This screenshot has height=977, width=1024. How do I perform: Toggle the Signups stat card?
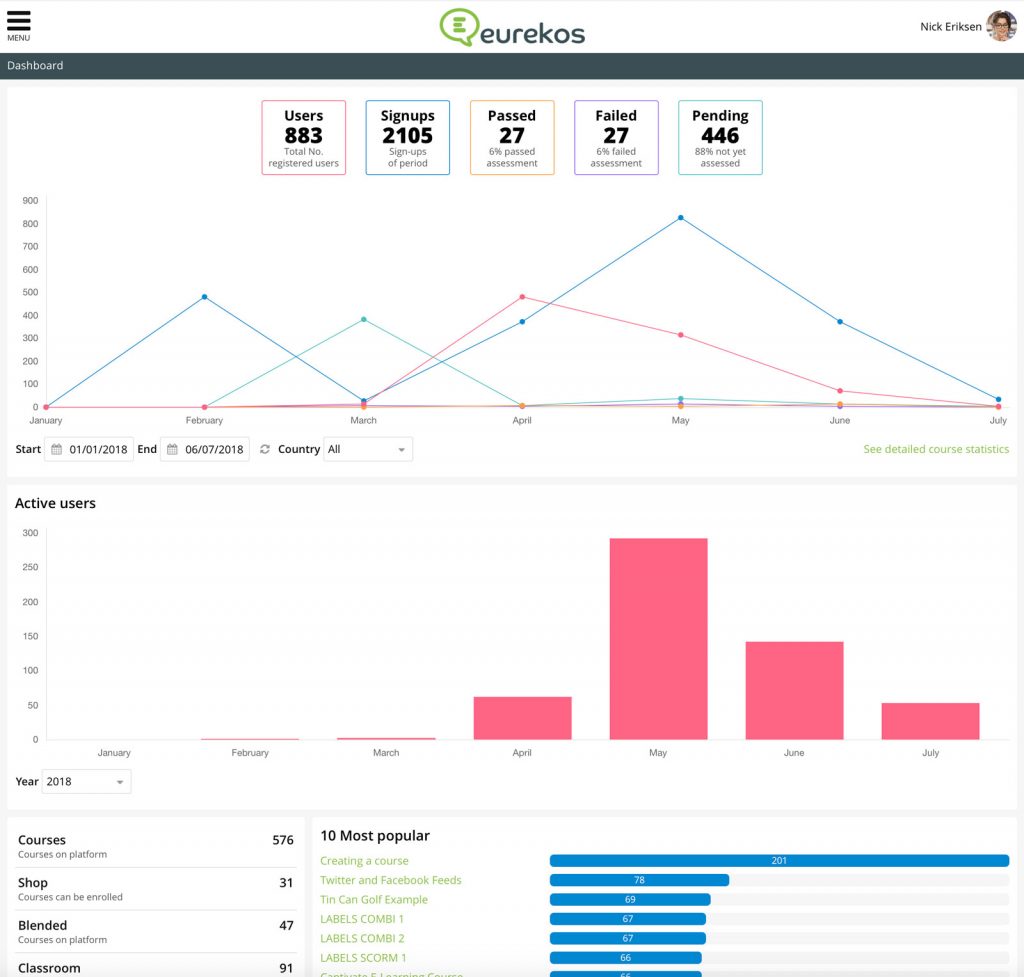click(407, 138)
